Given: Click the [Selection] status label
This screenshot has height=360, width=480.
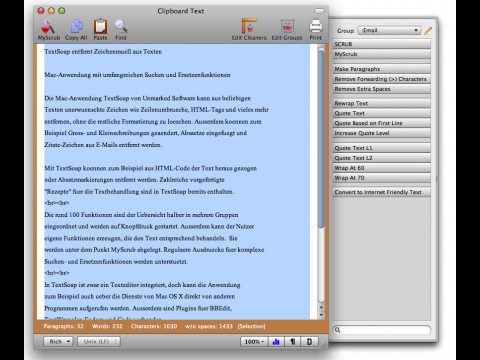Looking at the screenshot, I should pos(252,326).
